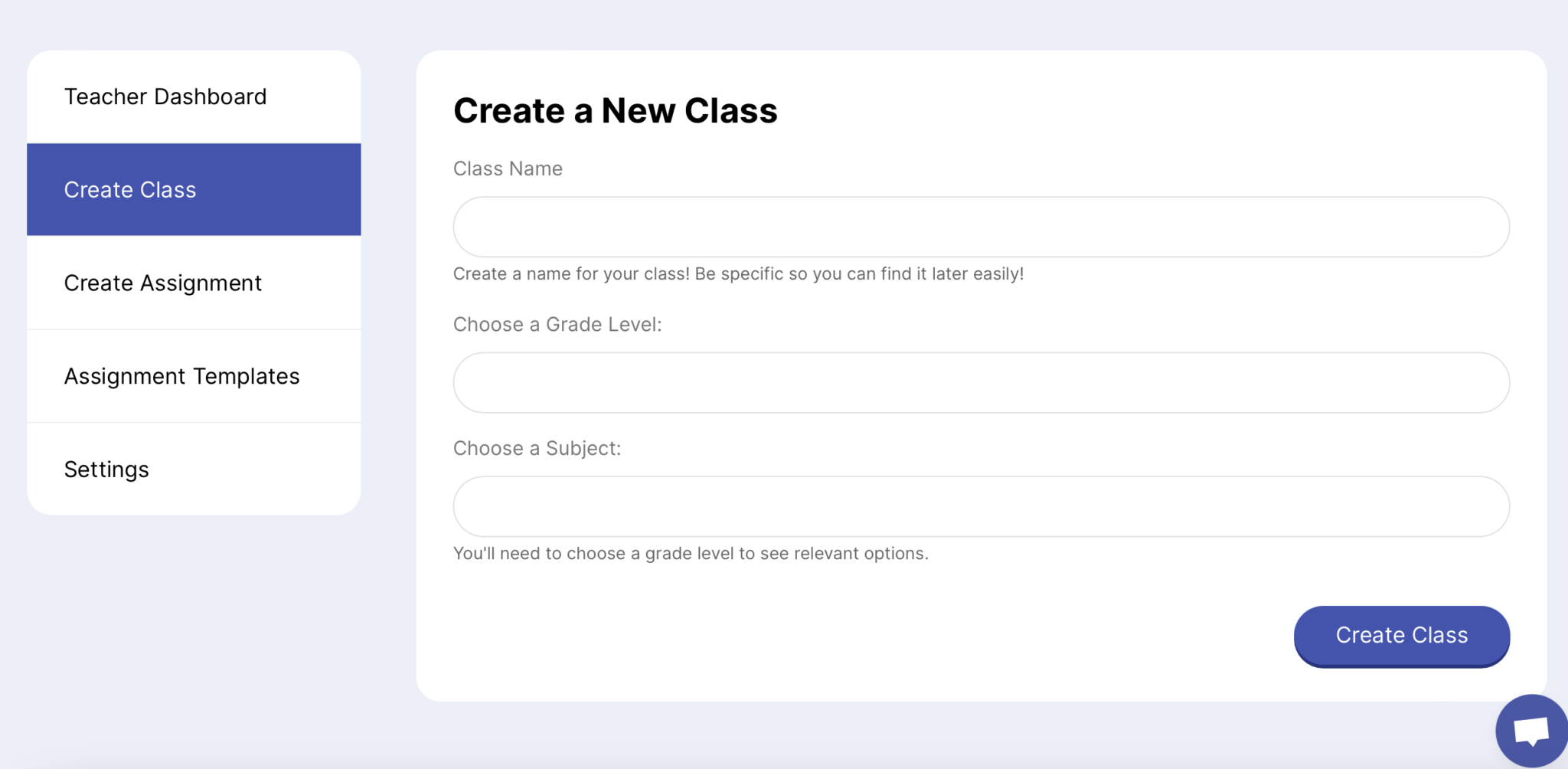Open the Create Assignment page
The width and height of the screenshot is (1568, 769).
point(162,283)
